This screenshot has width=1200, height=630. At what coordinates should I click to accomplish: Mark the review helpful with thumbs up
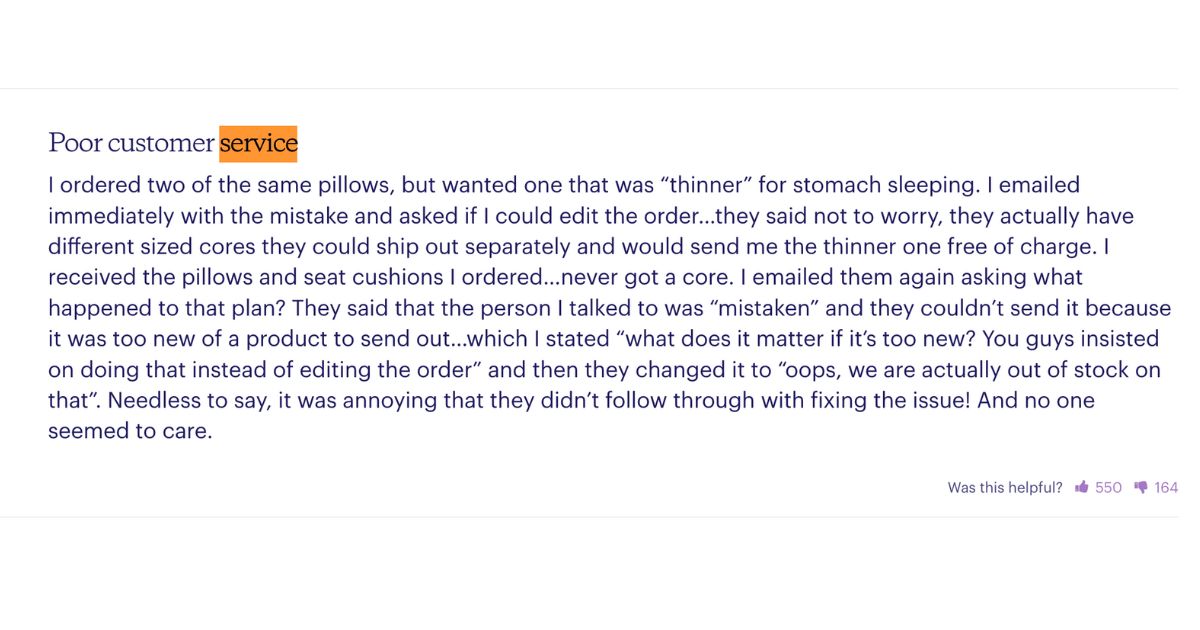pos(1082,487)
